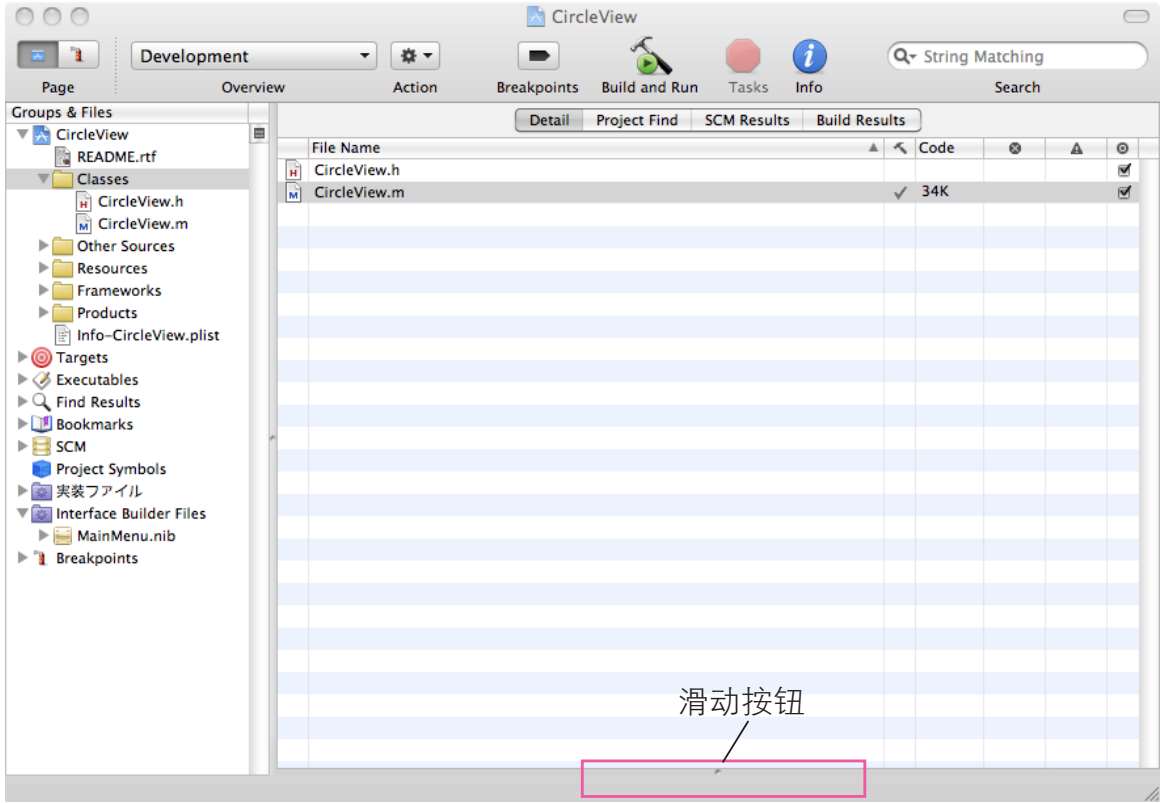This screenshot has width=1164, height=803.
Task: Click the Find Results magnifier icon
Action: click(x=42, y=402)
